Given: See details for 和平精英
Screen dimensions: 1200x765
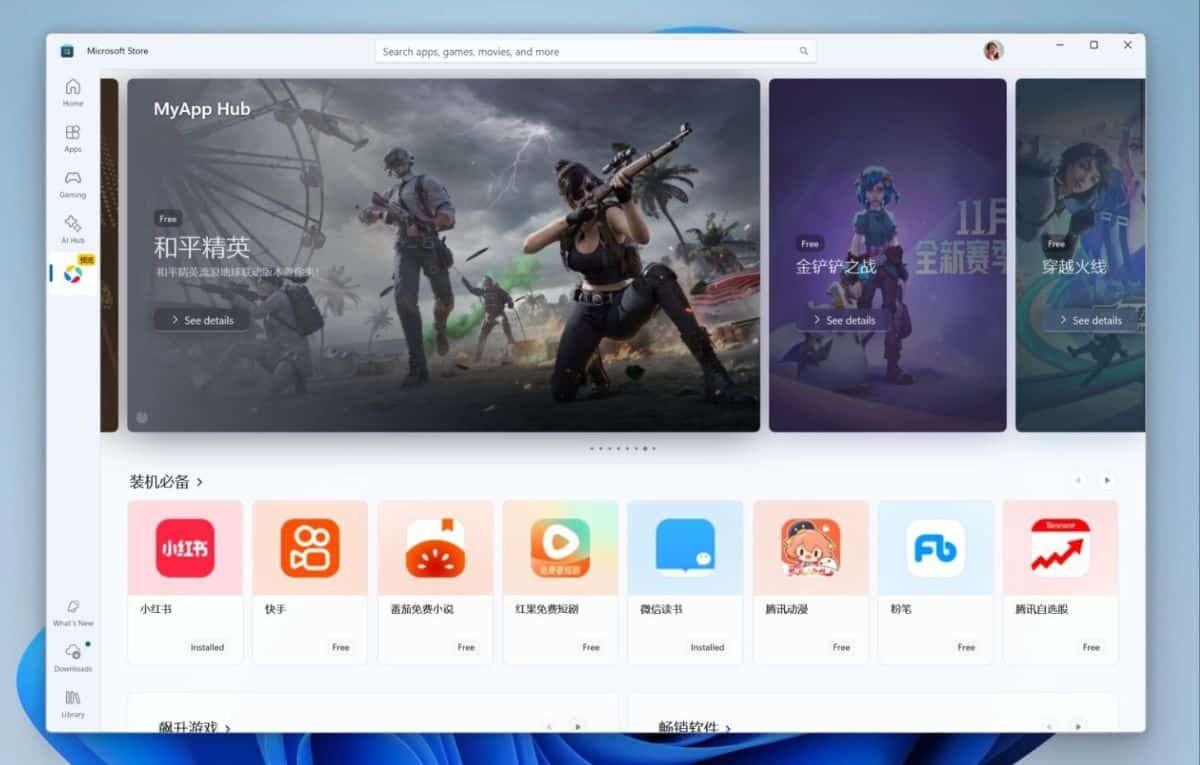Looking at the screenshot, I should [202, 320].
